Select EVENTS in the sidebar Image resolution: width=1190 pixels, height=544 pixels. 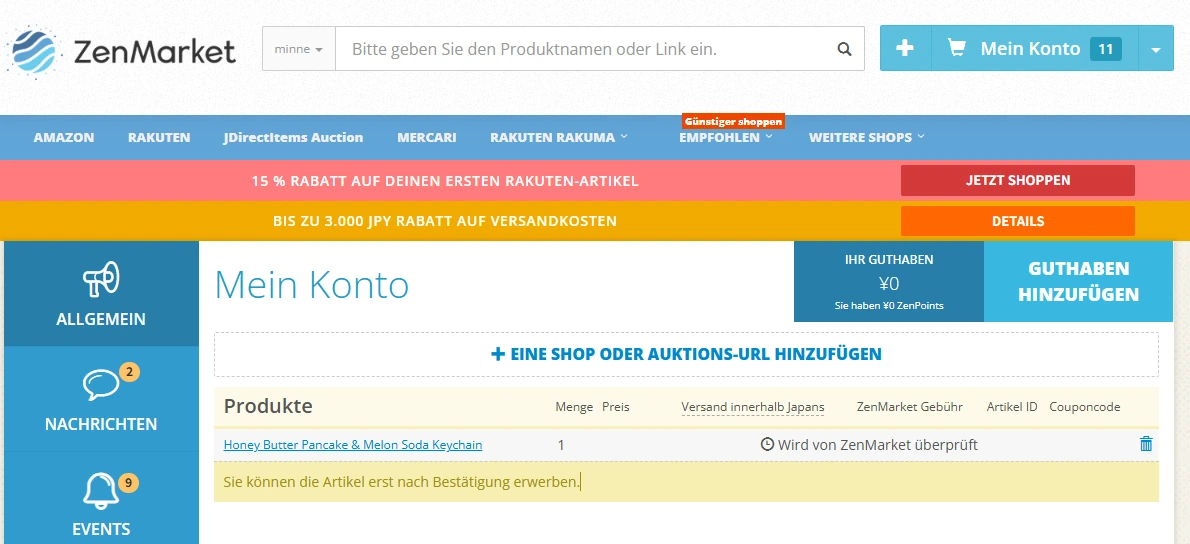(x=101, y=498)
